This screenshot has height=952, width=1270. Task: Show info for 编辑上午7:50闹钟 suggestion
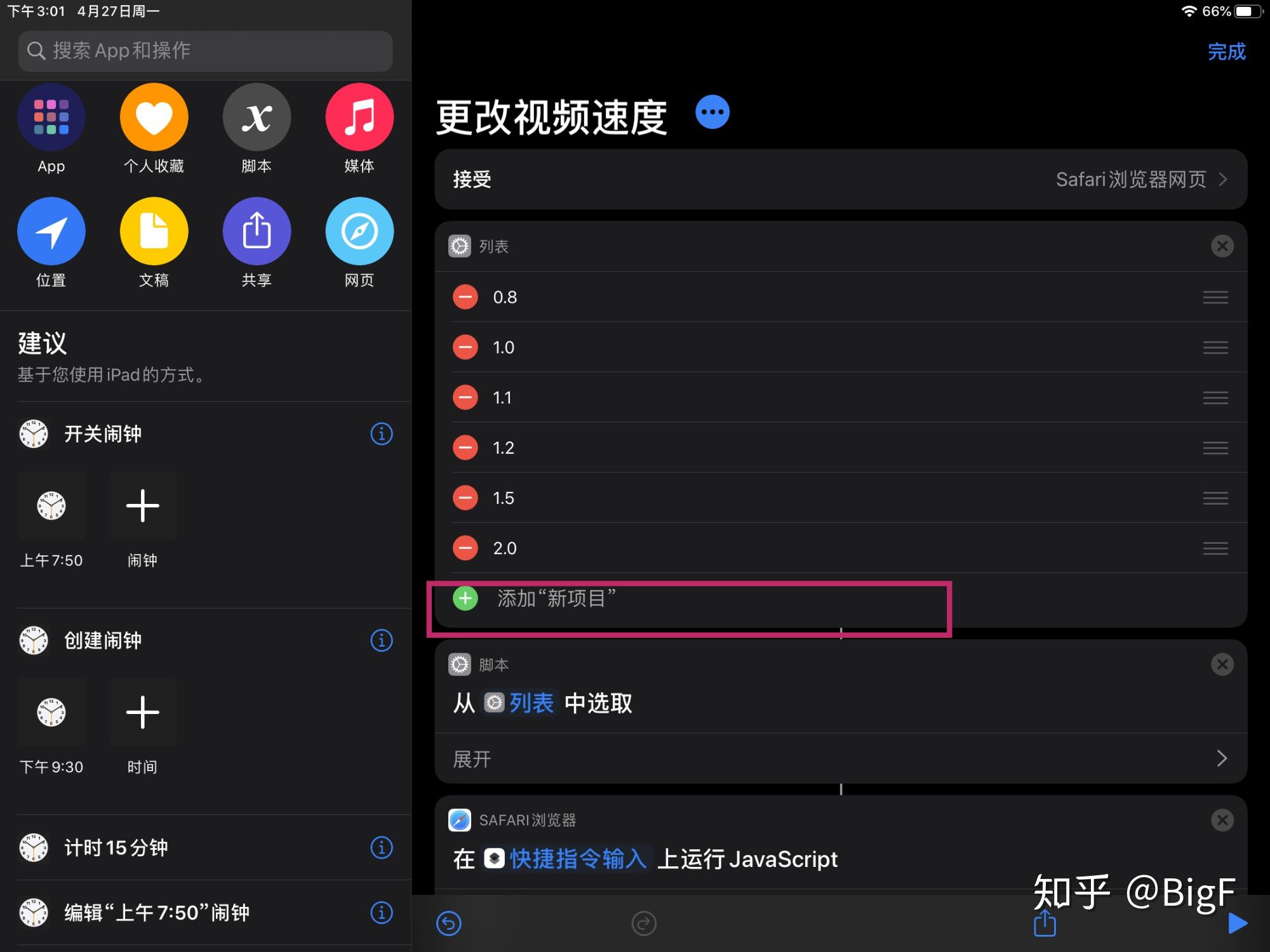[x=382, y=913]
